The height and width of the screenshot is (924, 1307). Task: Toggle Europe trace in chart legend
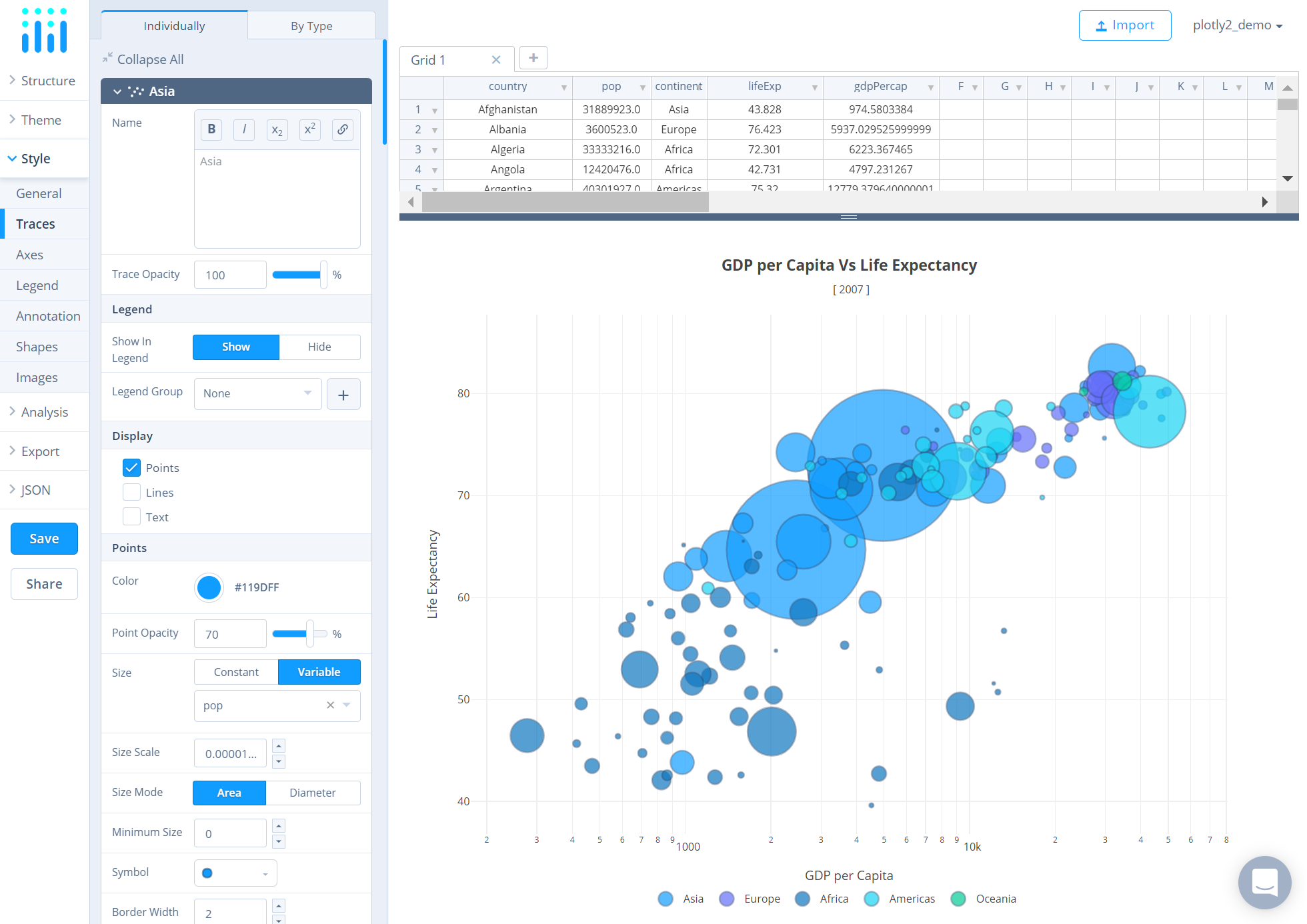[750, 899]
